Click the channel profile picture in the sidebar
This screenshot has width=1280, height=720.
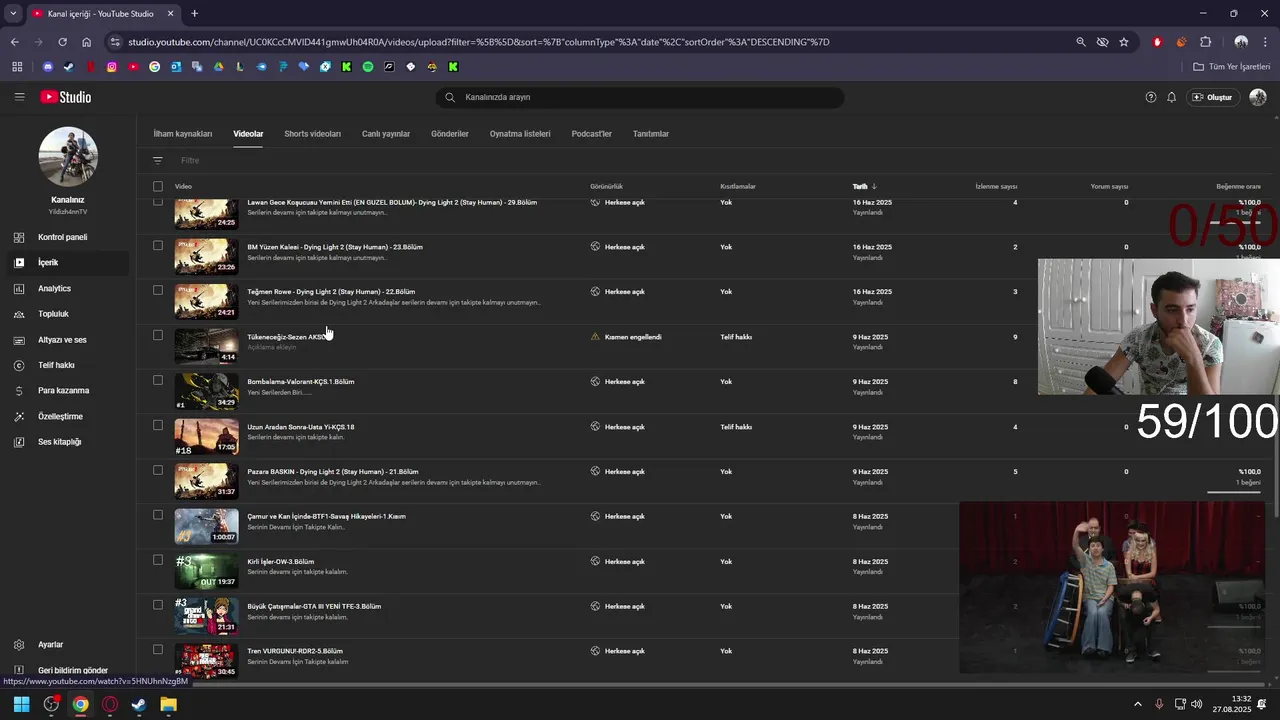(x=68, y=157)
